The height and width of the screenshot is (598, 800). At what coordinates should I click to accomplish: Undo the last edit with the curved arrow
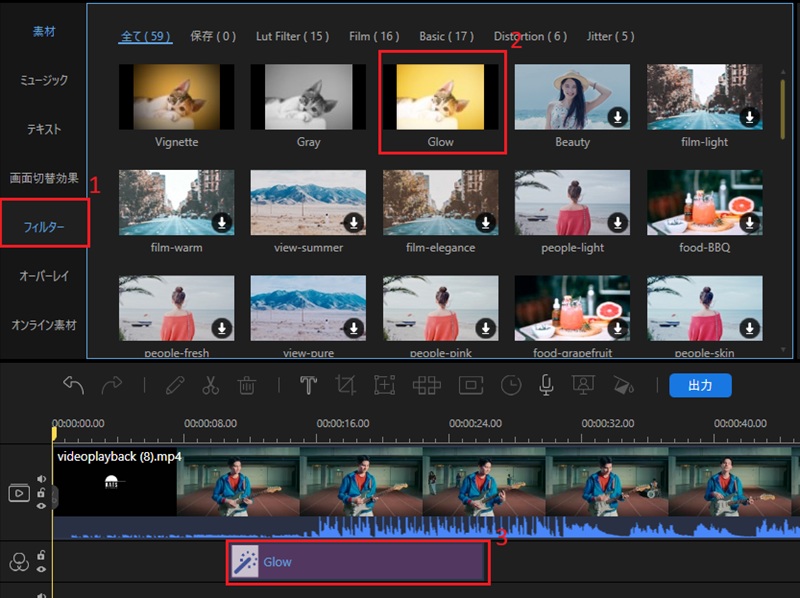click(73, 385)
